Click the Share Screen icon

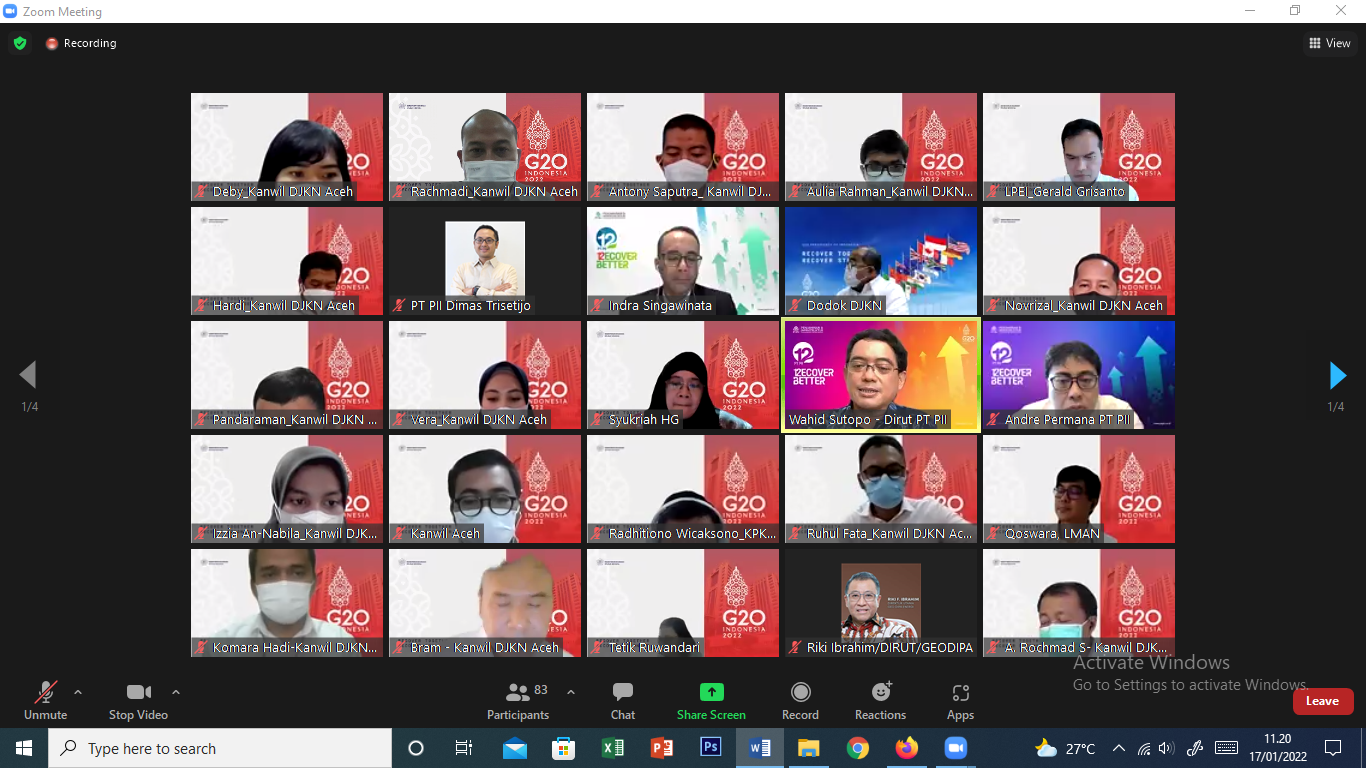tap(711, 692)
